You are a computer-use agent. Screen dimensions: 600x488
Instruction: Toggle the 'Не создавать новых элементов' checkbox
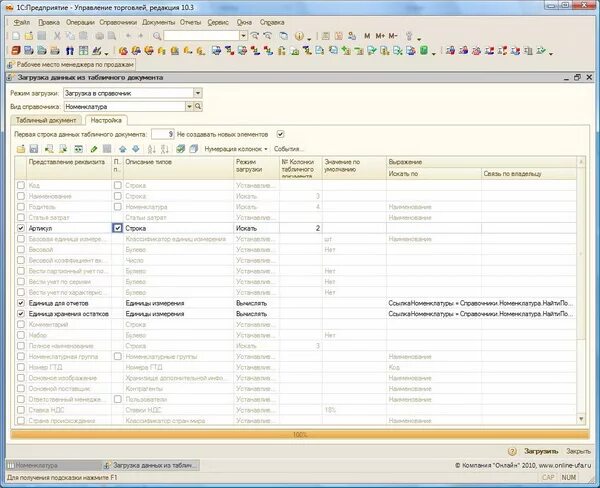(280, 134)
